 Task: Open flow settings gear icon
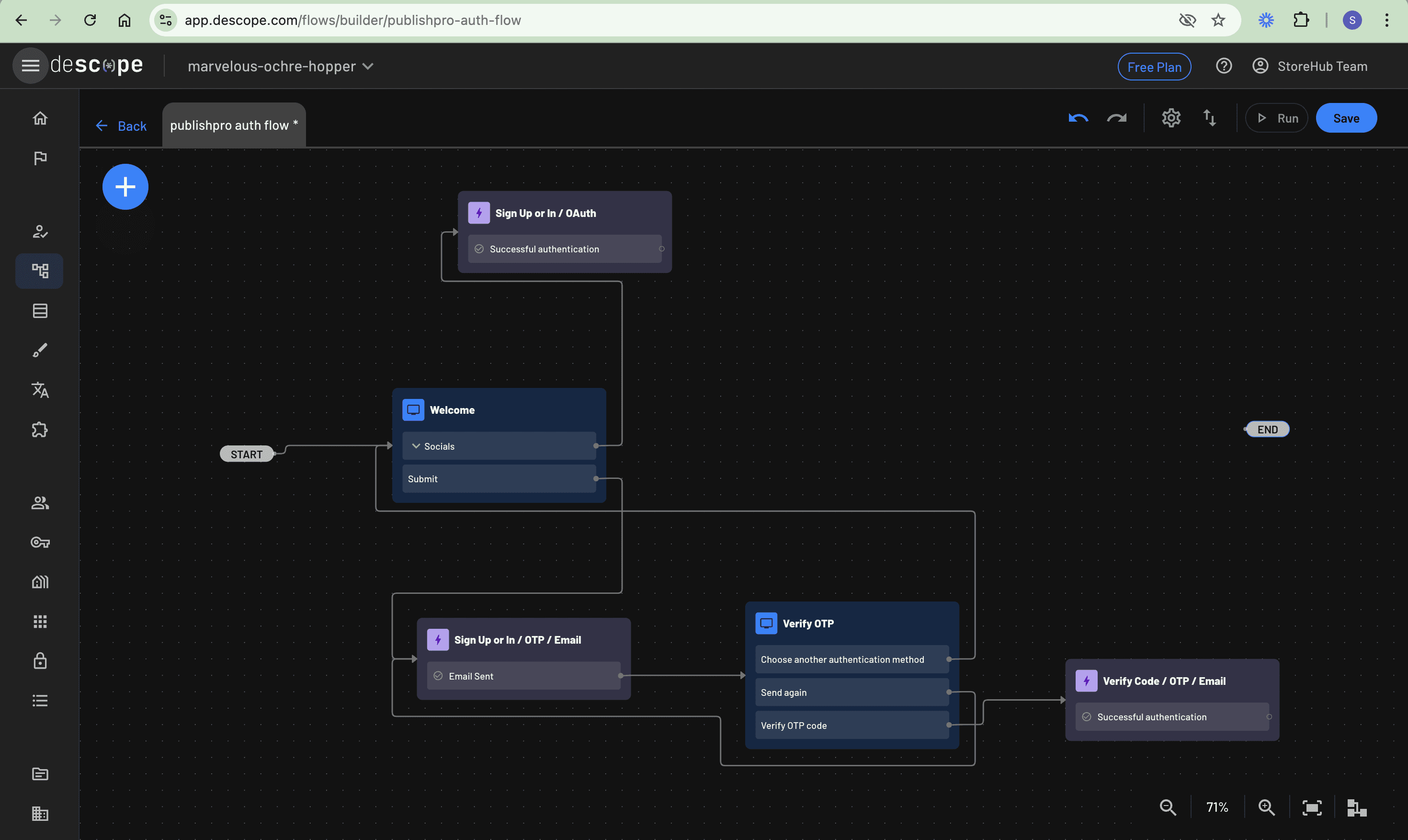click(x=1171, y=118)
